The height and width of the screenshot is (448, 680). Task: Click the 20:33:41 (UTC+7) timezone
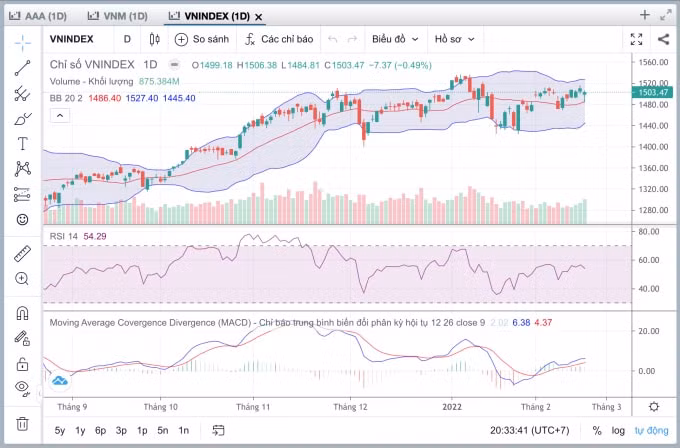point(530,430)
